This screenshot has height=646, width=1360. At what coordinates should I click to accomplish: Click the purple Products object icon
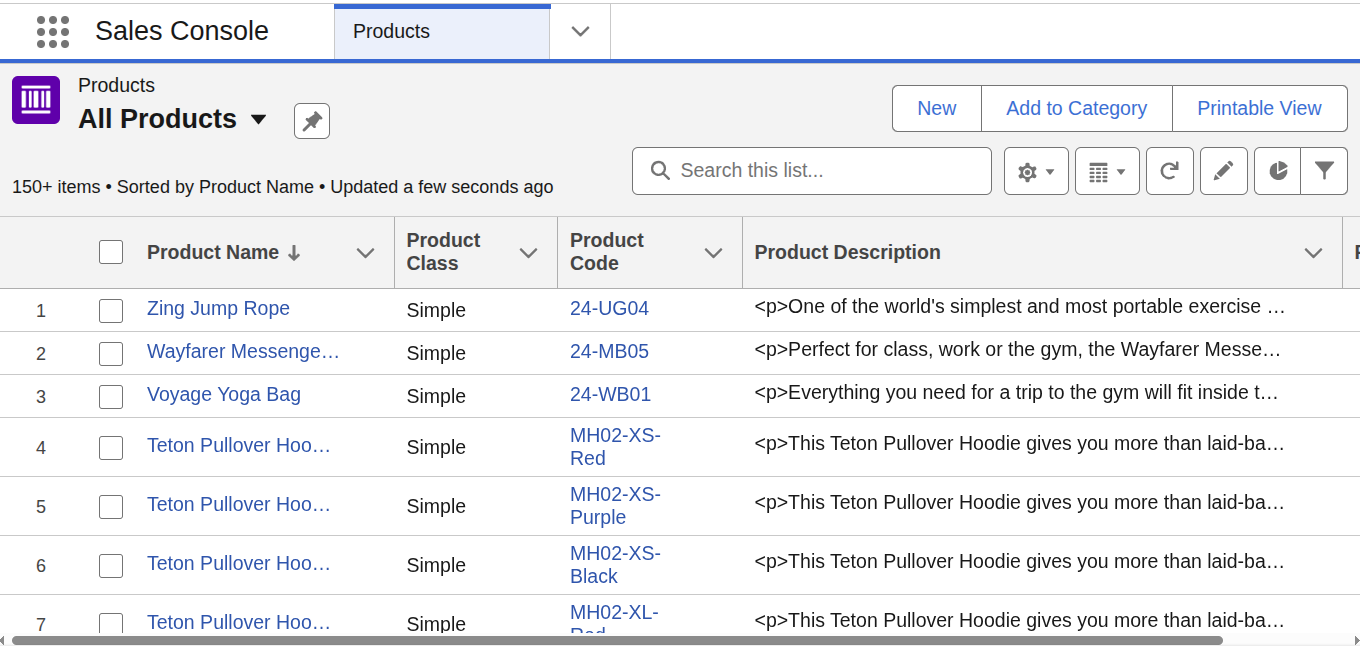tap(36, 100)
